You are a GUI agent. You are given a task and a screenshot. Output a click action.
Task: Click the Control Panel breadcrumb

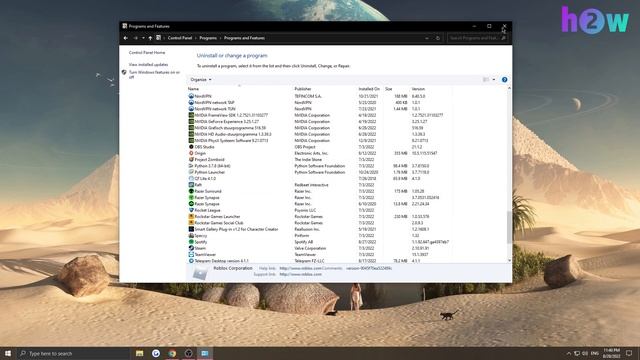click(x=180, y=38)
